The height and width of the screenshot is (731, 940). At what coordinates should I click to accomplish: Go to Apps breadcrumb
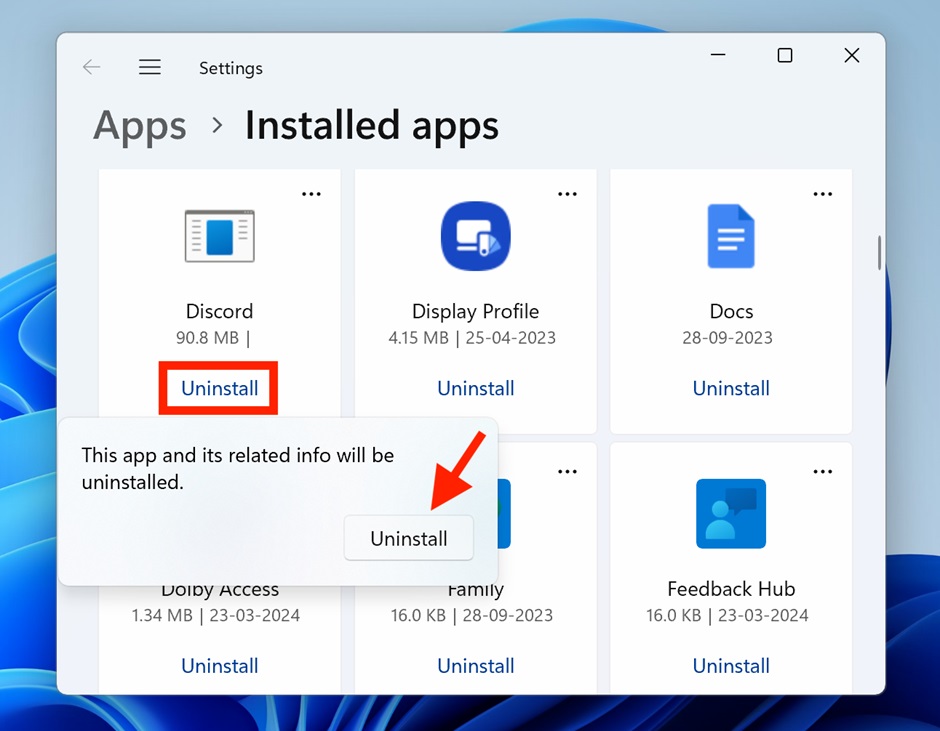point(140,127)
